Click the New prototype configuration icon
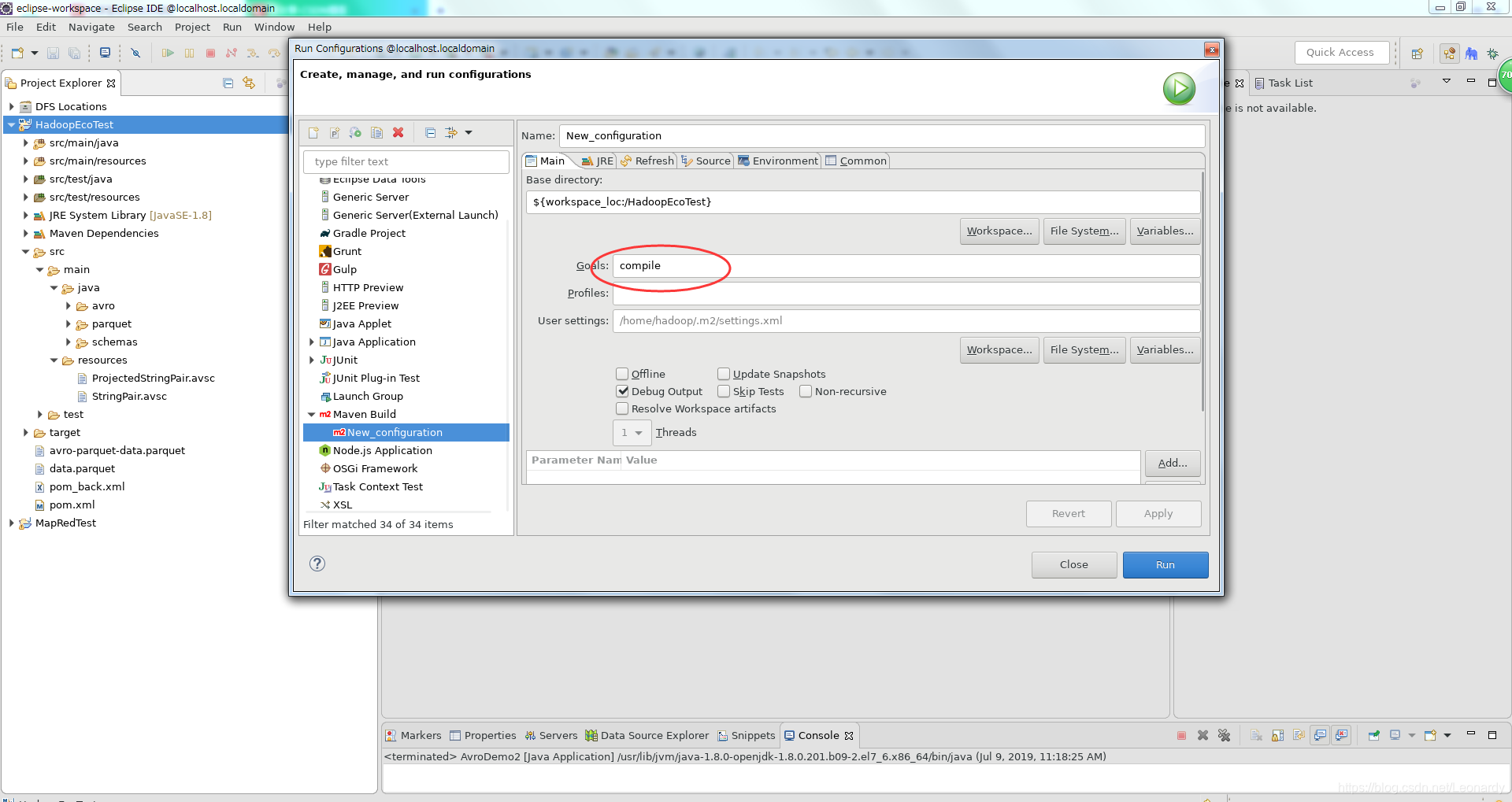1512x802 pixels. pyautogui.click(x=335, y=133)
